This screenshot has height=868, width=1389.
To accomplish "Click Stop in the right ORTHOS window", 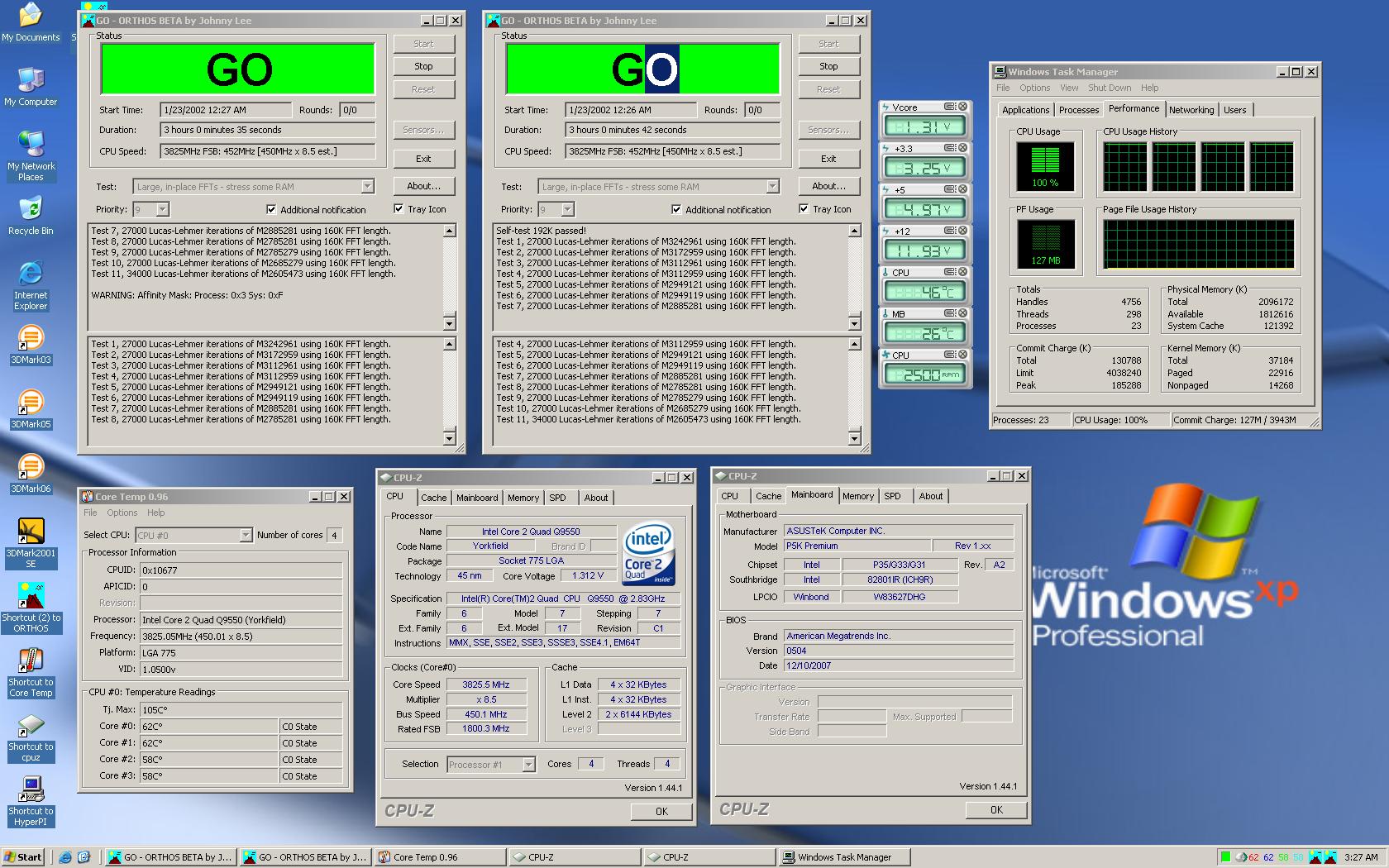I will point(828,66).
